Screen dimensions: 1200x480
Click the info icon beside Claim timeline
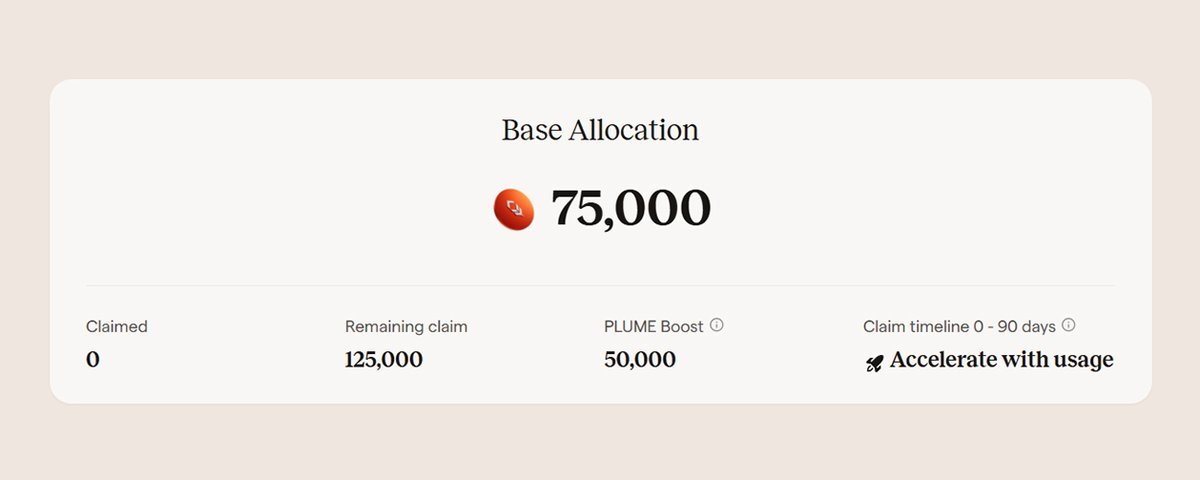(1069, 325)
